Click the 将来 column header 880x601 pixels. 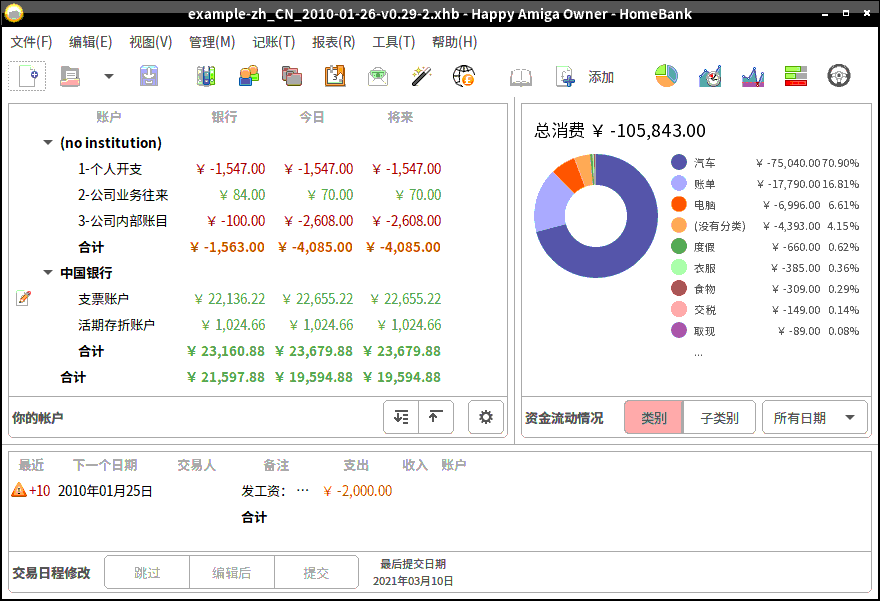(400, 117)
